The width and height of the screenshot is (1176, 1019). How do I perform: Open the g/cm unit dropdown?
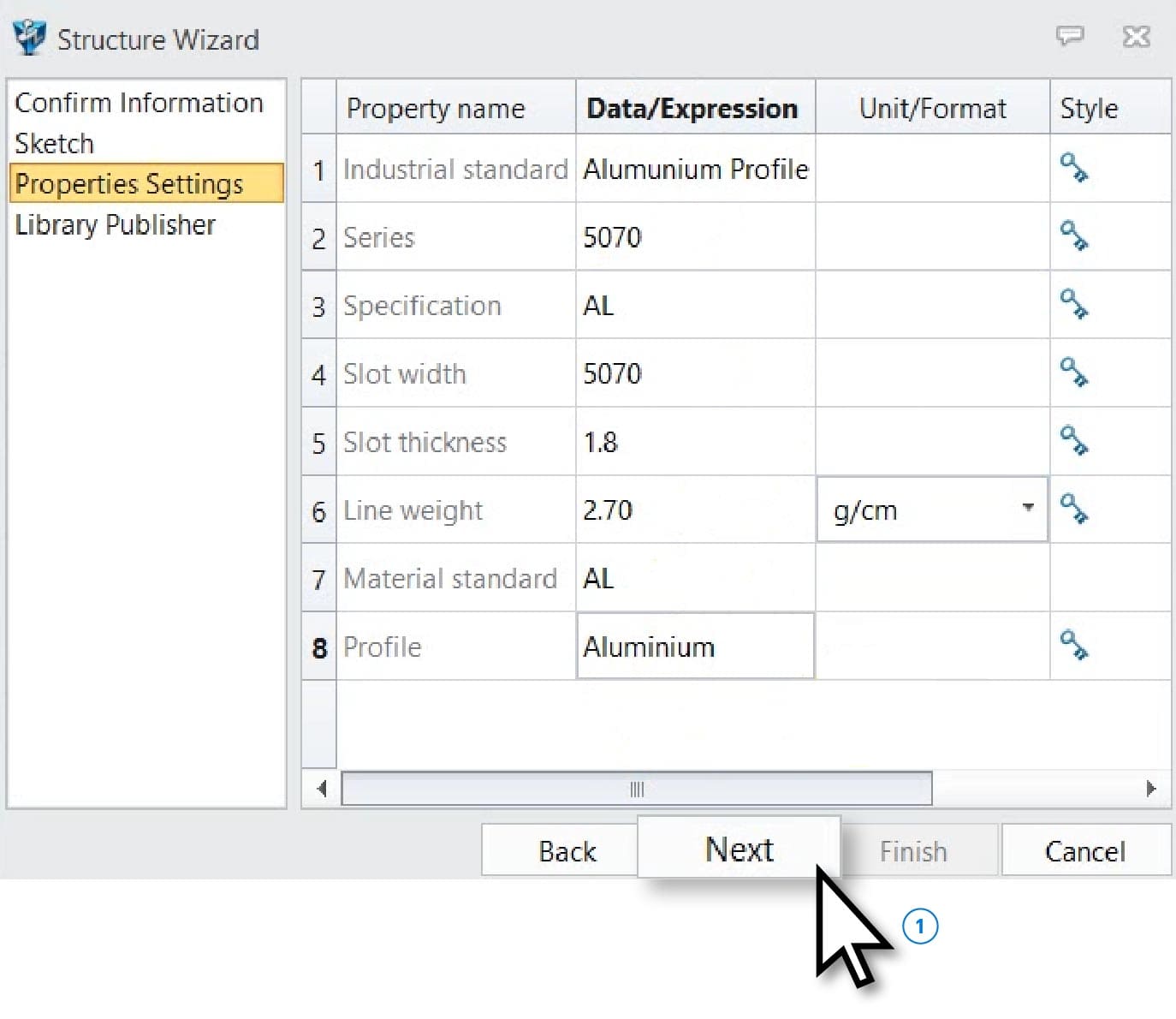1028,508
